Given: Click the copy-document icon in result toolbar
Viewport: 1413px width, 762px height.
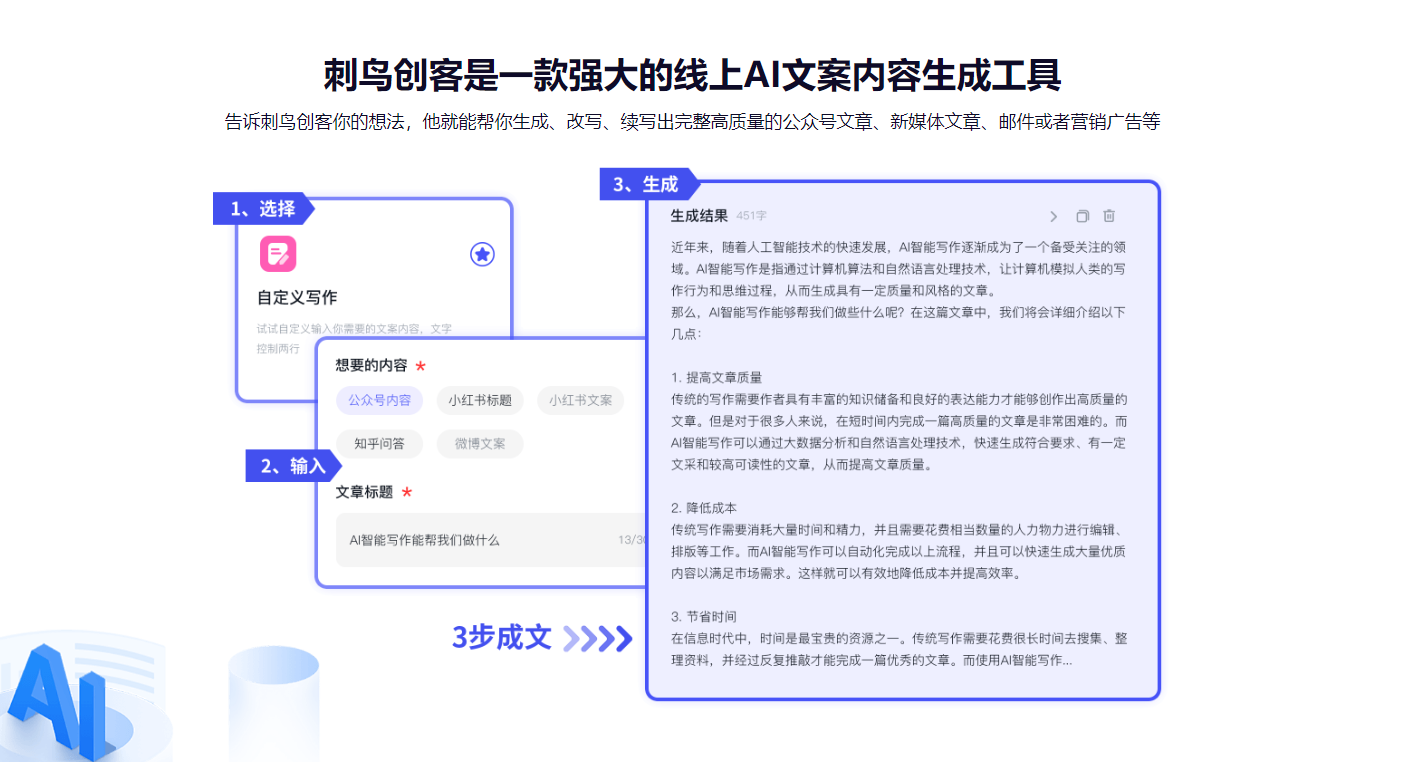Looking at the screenshot, I should 1082,215.
